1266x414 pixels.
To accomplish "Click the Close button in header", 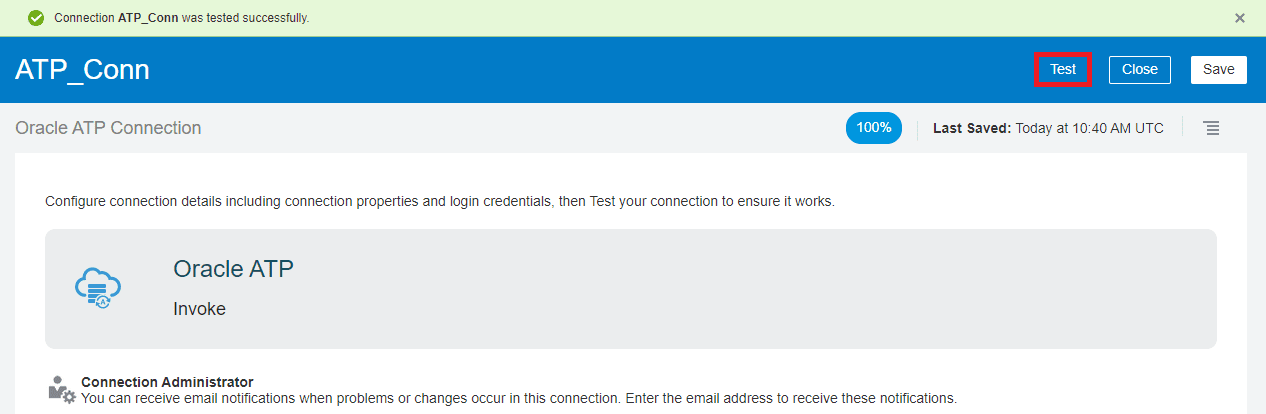I will coord(1139,70).
